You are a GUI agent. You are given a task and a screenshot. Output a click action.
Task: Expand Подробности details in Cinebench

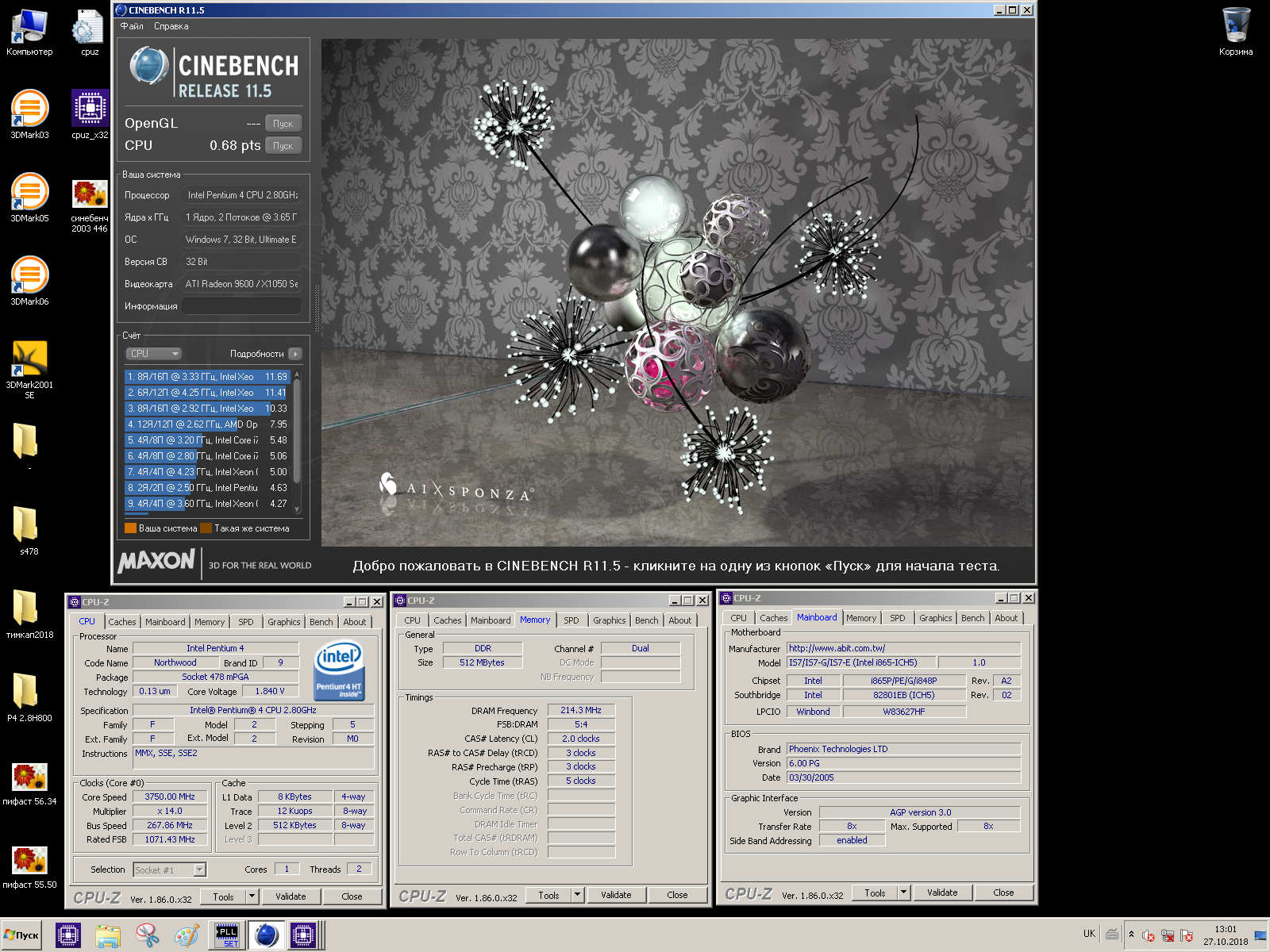click(x=295, y=354)
